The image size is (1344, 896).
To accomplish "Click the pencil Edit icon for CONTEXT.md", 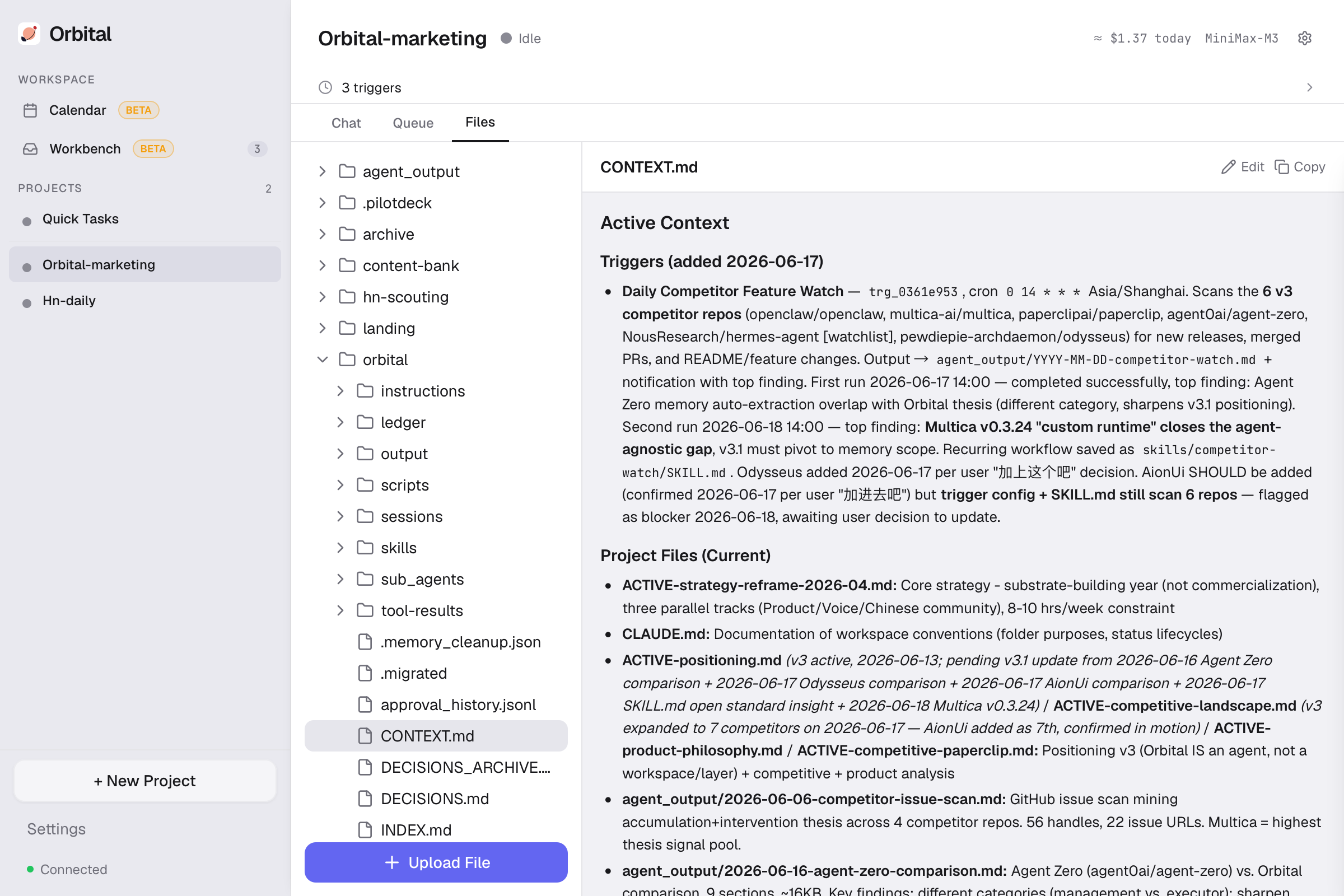I will tap(1228, 167).
